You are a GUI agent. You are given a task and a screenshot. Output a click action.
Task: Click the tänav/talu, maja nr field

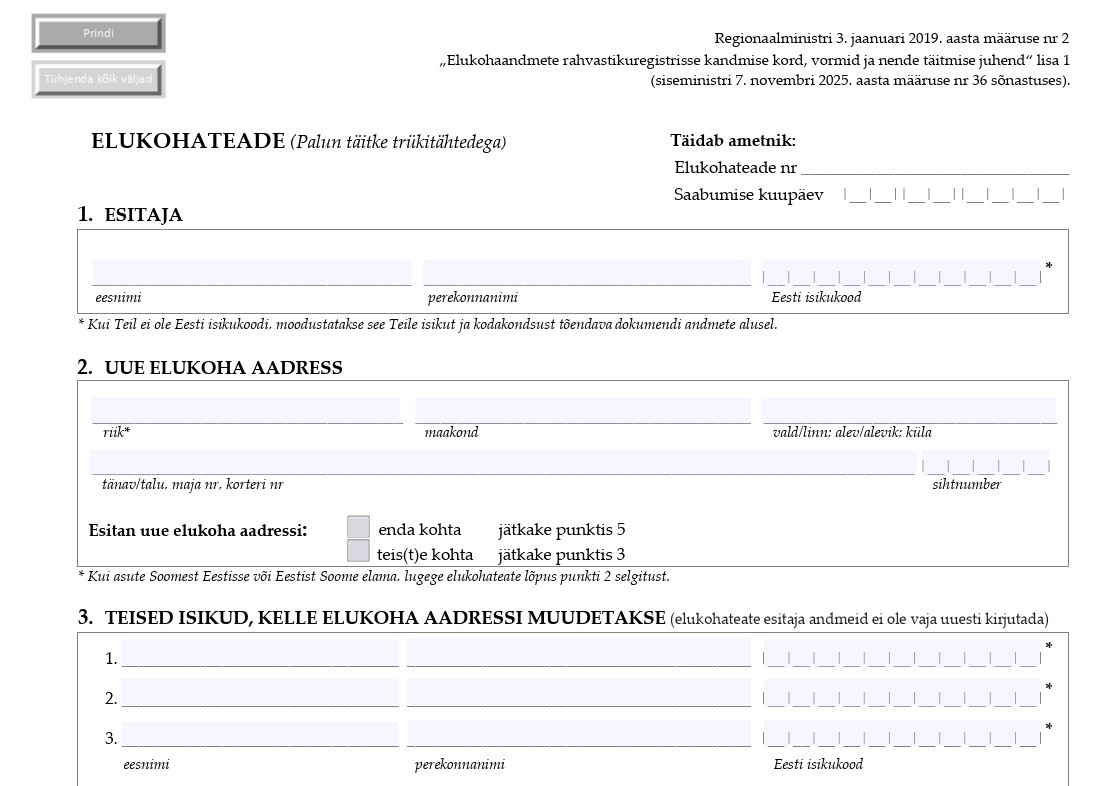pos(500,460)
